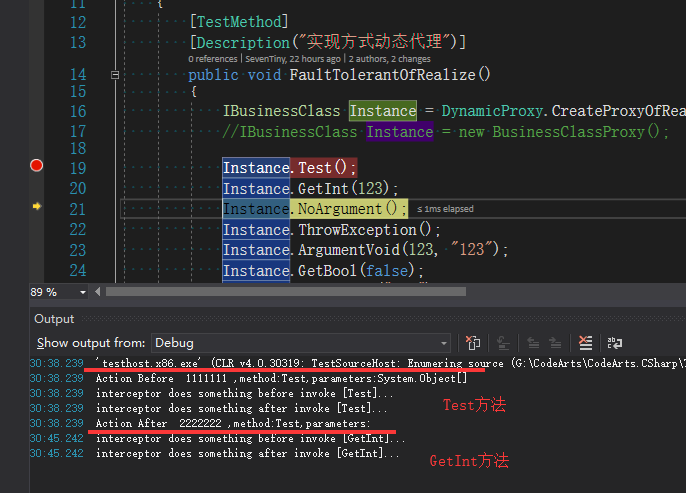This screenshot has width=686, height=493.
Task: Click the Output panel title
Action: (x=54, y=319)
